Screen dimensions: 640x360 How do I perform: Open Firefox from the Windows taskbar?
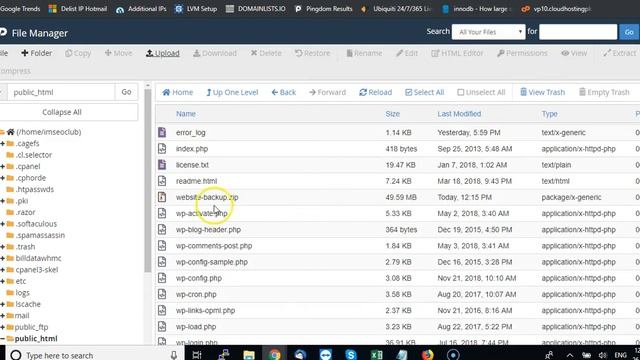click(427, 354)
